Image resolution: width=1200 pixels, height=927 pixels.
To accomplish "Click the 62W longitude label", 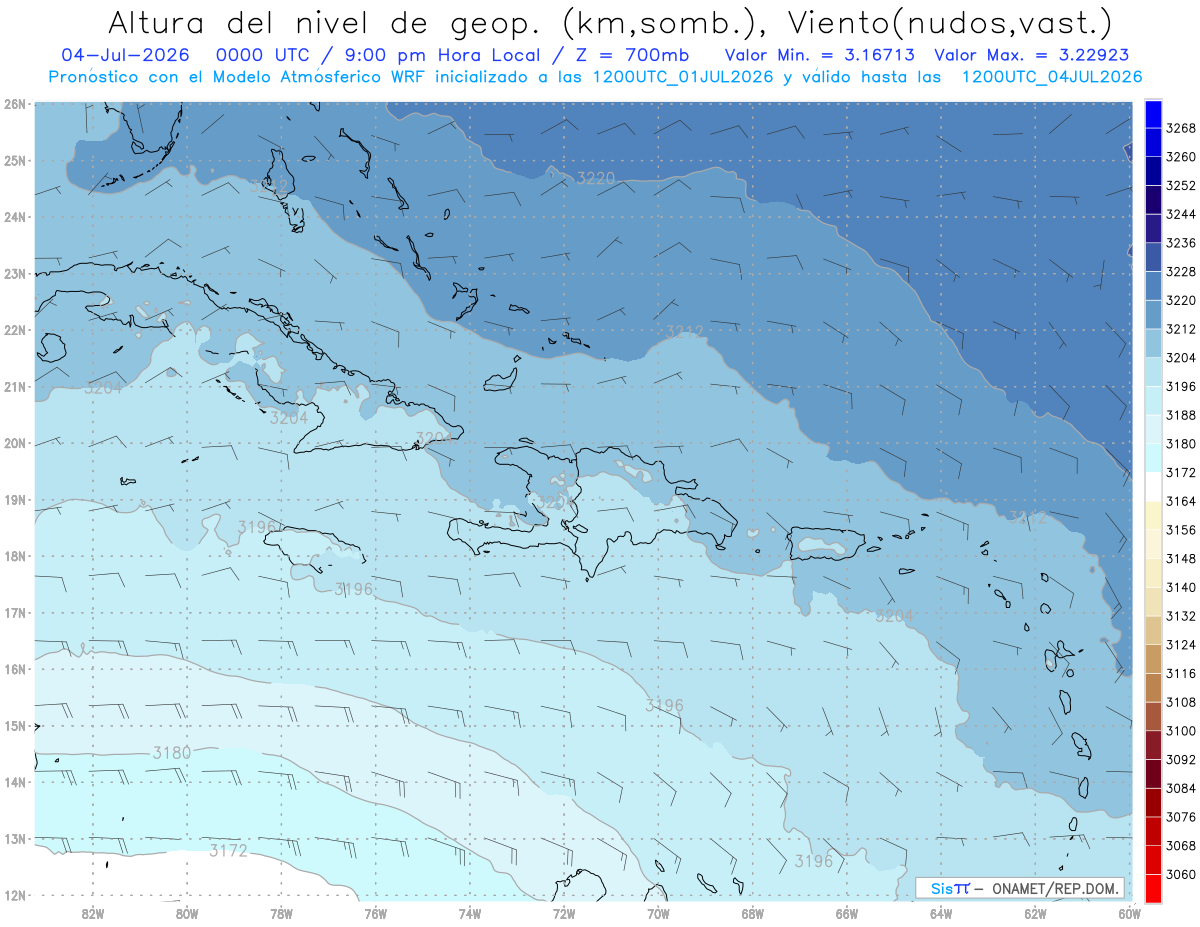I will [x=1035, y=913].
